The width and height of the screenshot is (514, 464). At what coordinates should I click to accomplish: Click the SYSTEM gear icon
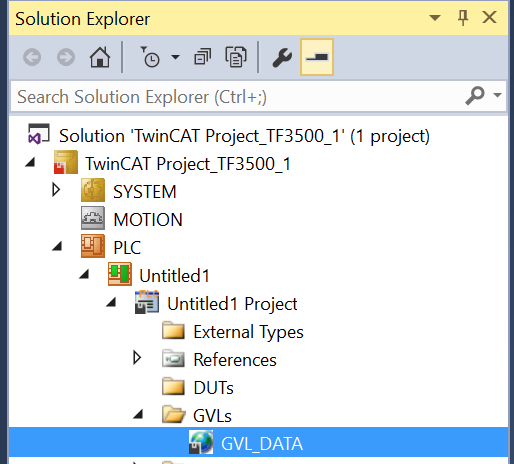(x=93, y=190)
